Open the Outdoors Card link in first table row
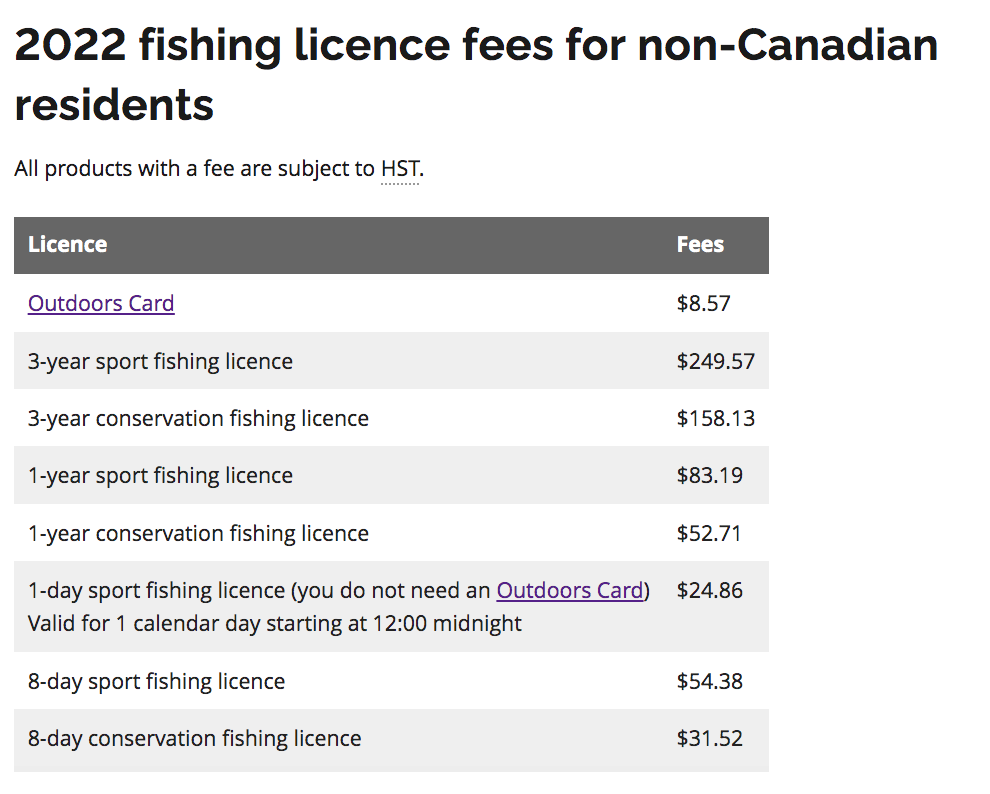Screen dimensions: 990x794 pyautogui.click(x=101, y=303)
